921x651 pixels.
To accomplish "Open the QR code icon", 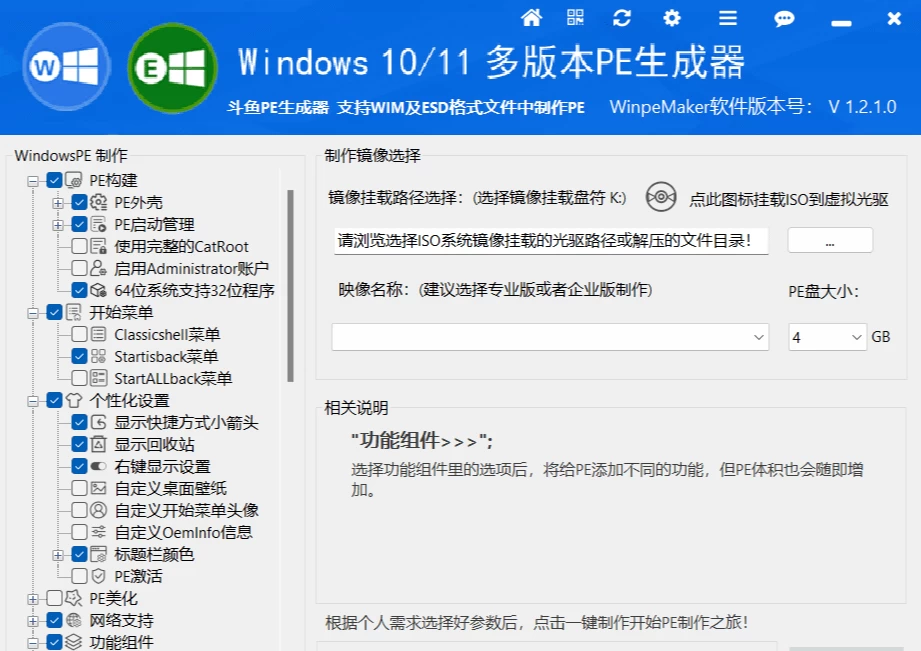I will pos(576,17).
